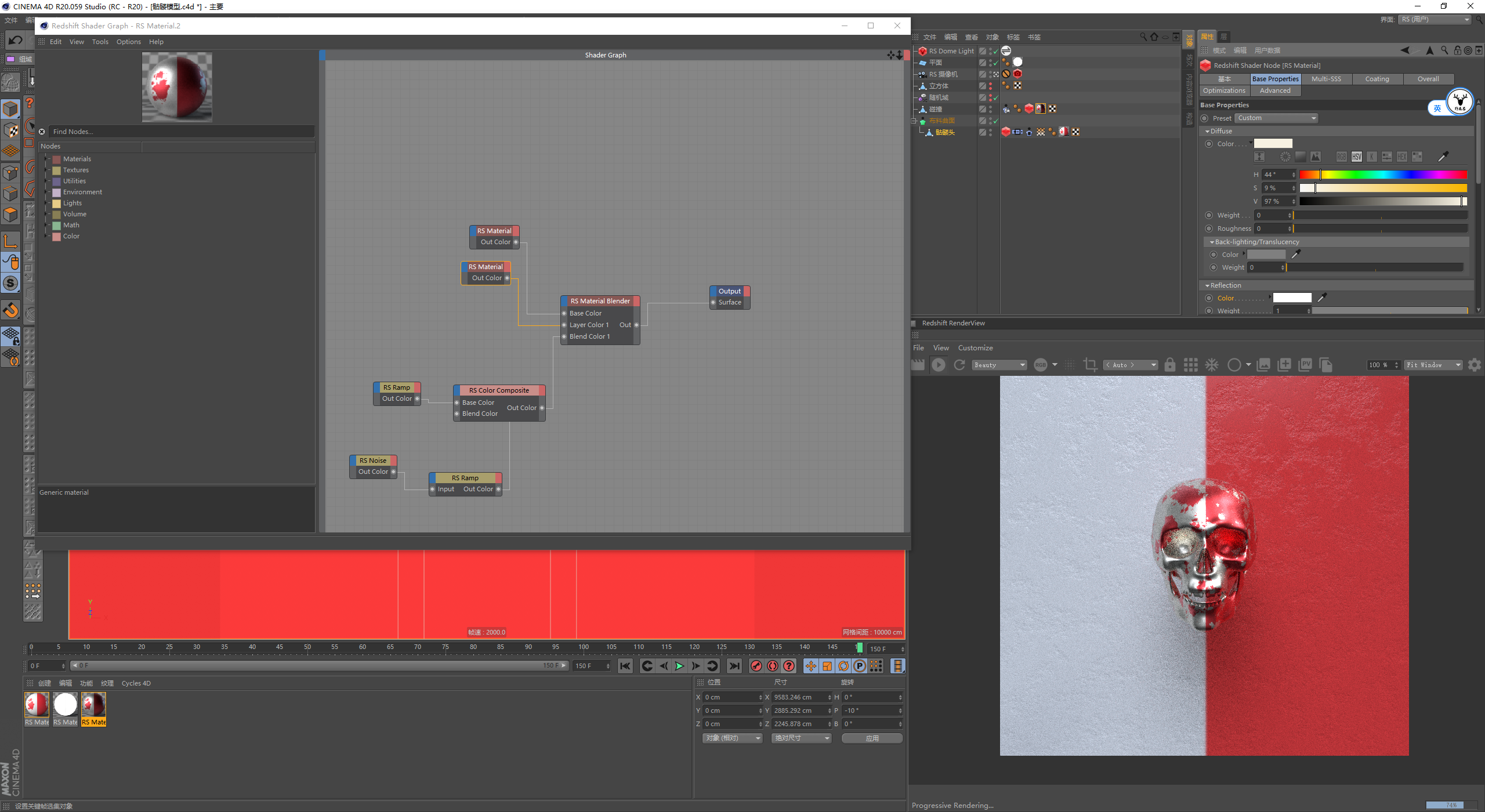Switch to the Coating tab
The image size is (1485, 812).
click(1377, 79)
